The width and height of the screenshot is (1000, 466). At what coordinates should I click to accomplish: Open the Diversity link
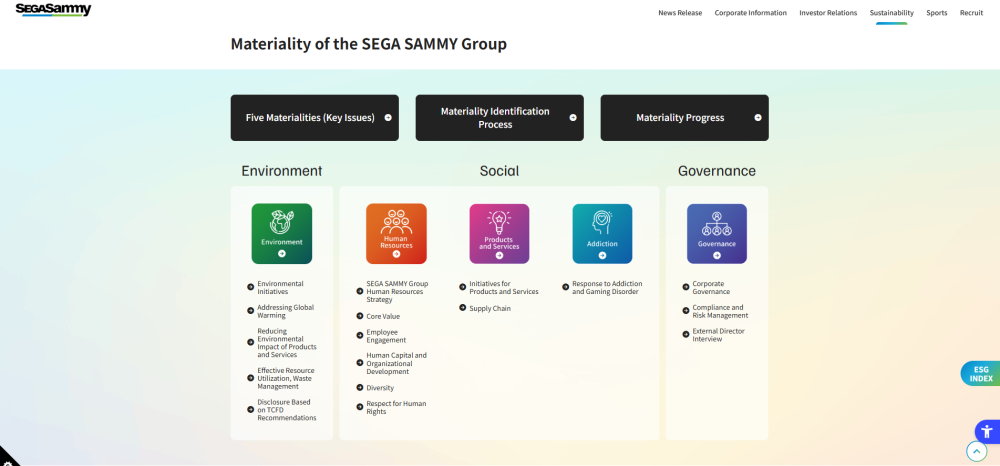click(x=380, y=388)
